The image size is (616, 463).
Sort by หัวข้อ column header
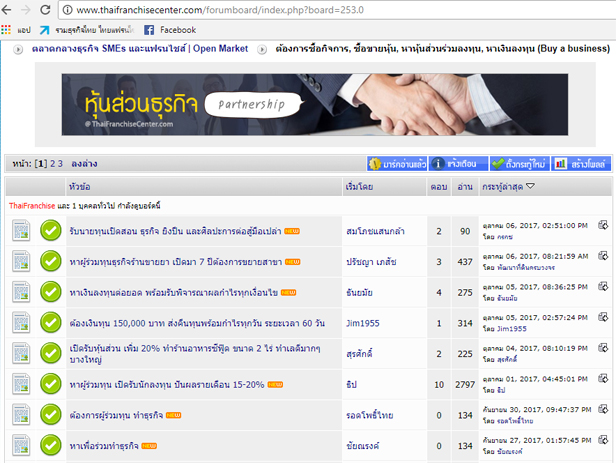coord(79,187)
